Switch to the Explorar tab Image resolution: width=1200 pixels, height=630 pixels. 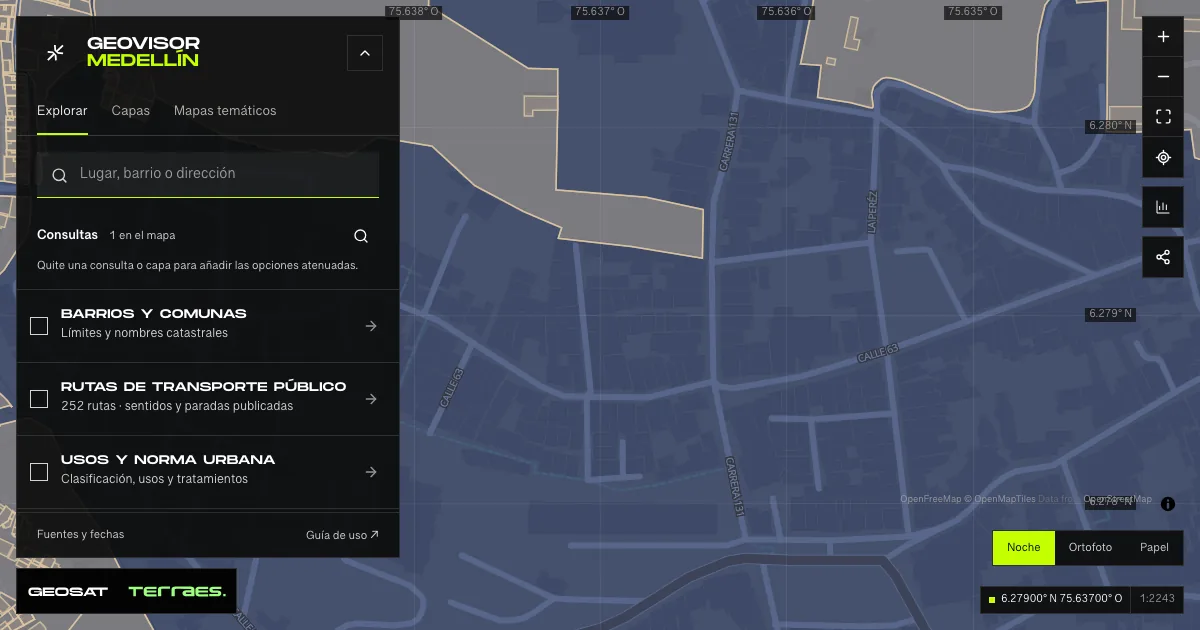point(62,111)
